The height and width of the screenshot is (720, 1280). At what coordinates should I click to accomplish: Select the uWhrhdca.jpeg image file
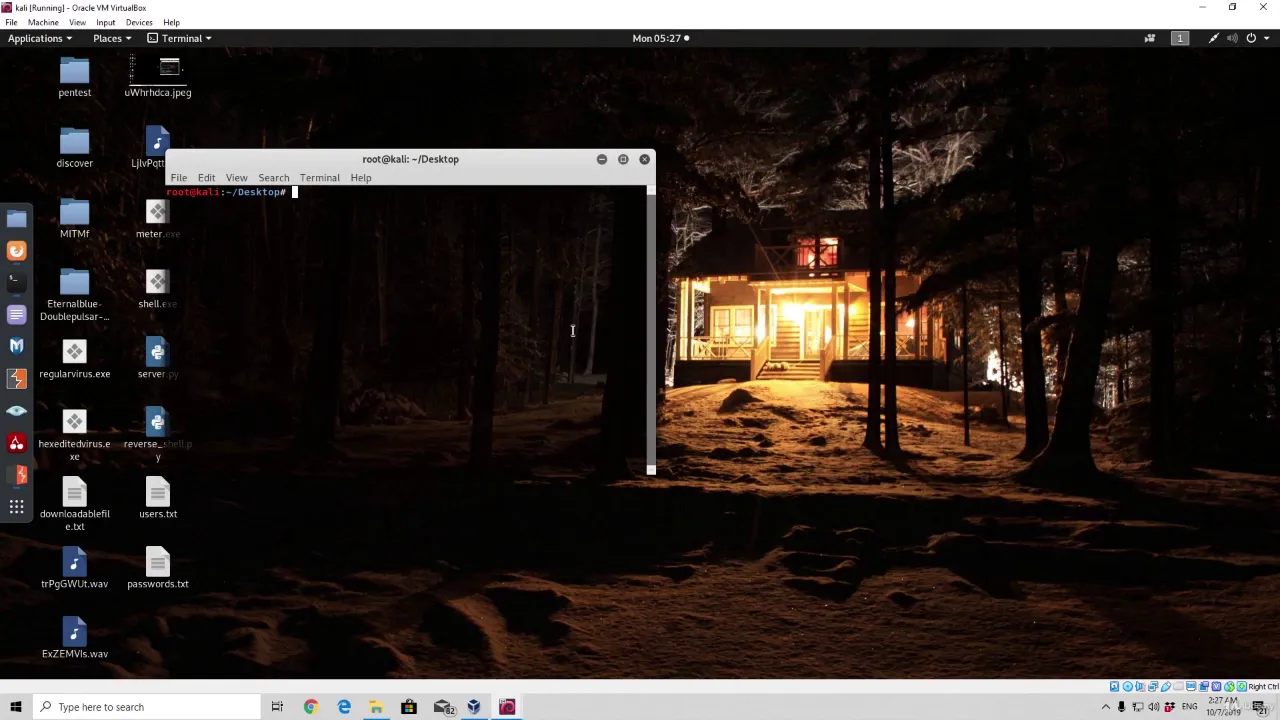click(x=158, y=78)
